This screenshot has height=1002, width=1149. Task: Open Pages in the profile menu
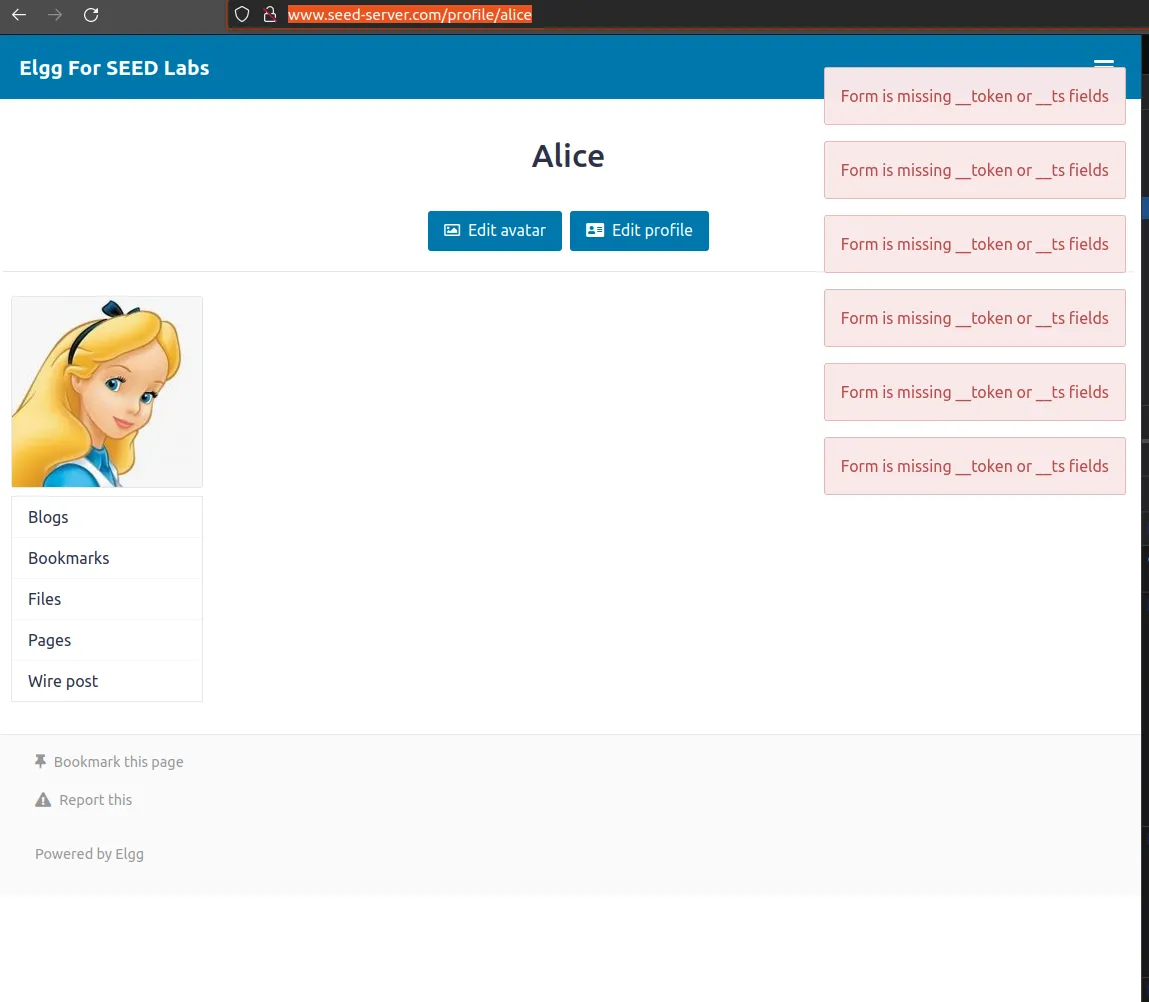50,640
